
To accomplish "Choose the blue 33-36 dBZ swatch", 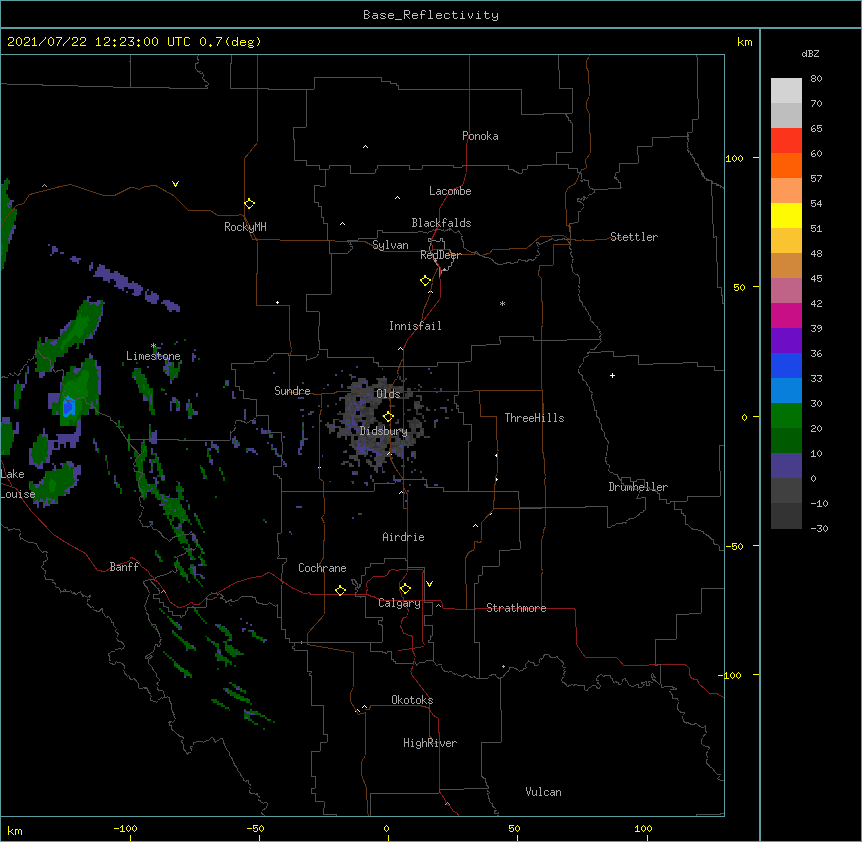I will pos(786,365).
